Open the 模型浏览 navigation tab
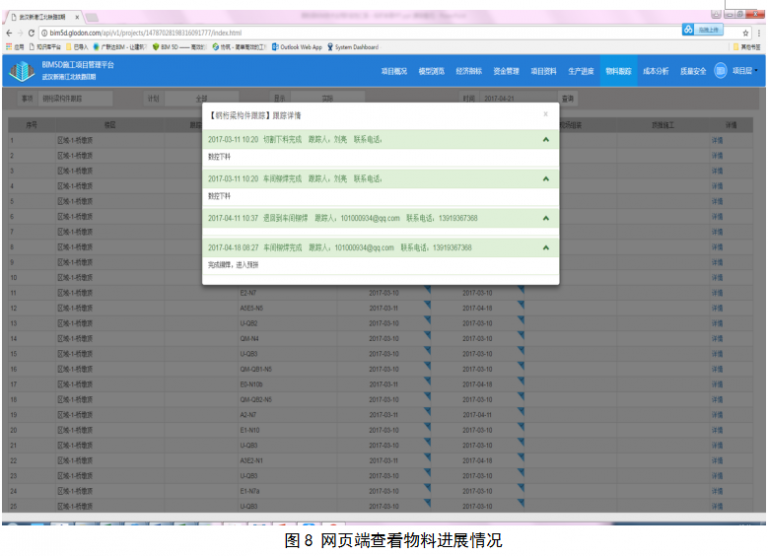 pos(432,72)
